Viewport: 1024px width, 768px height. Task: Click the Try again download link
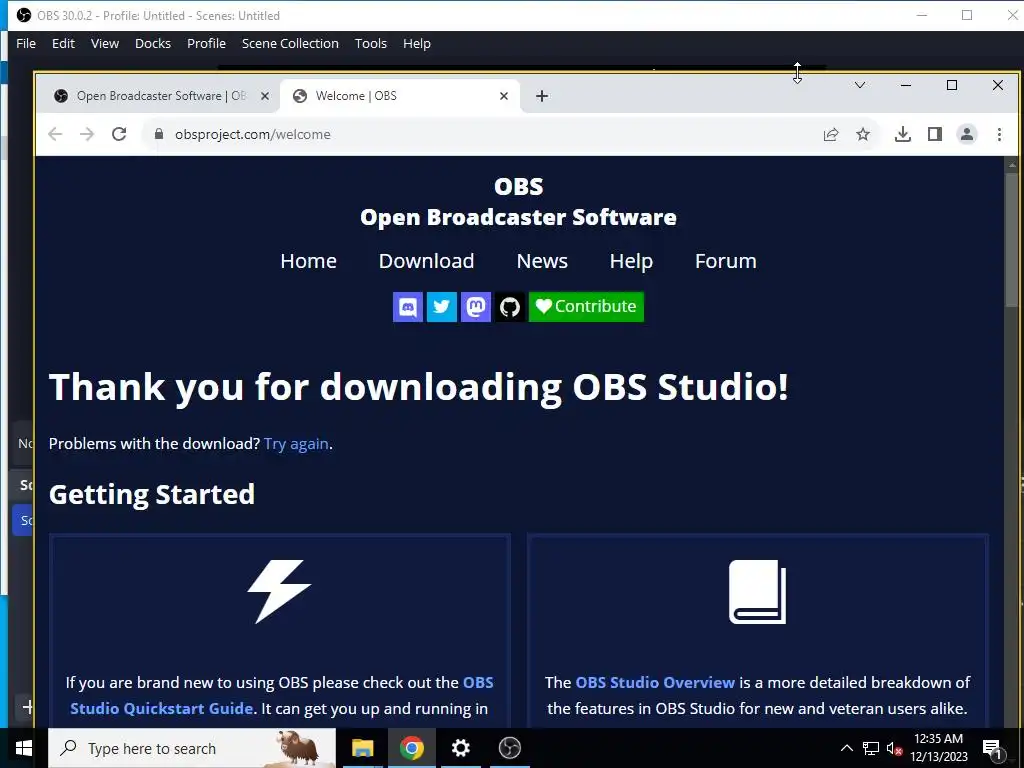296,444
